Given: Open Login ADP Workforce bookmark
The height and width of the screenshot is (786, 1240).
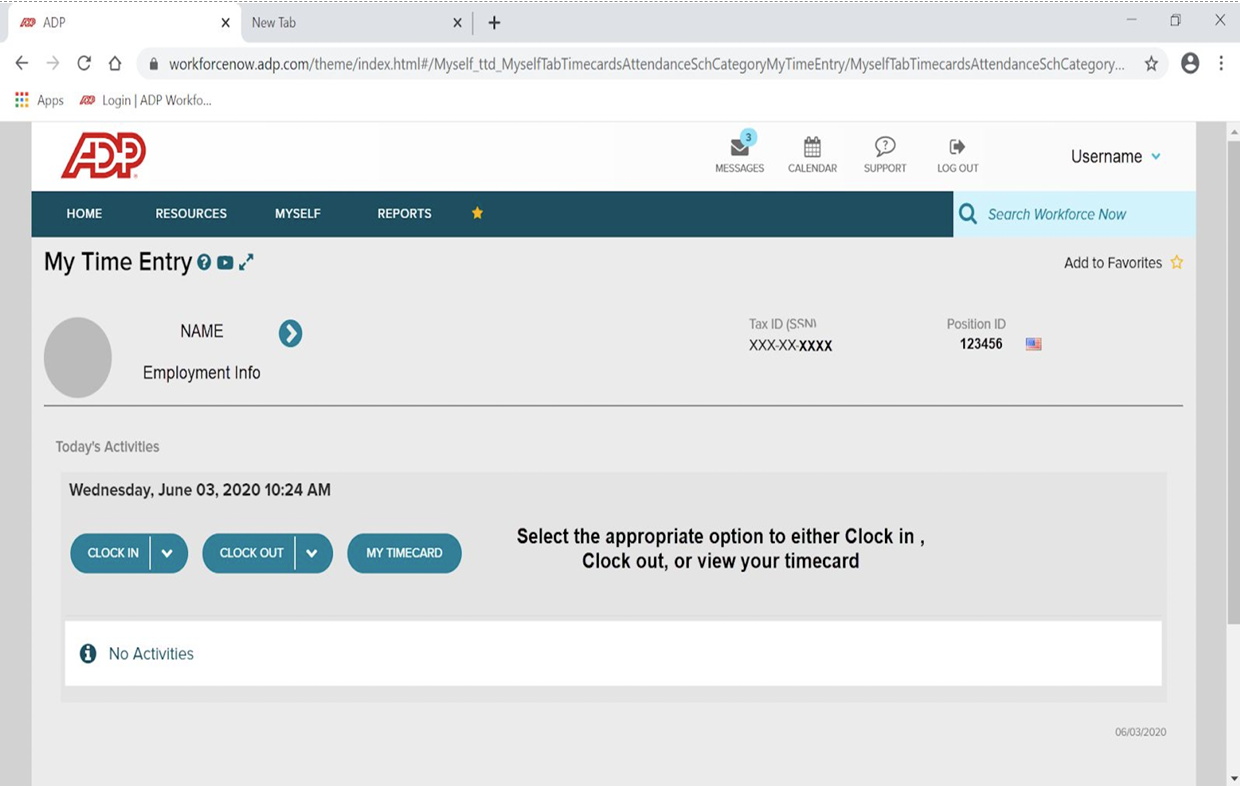Looking at the screenshot, I should (x=146, y=100).
